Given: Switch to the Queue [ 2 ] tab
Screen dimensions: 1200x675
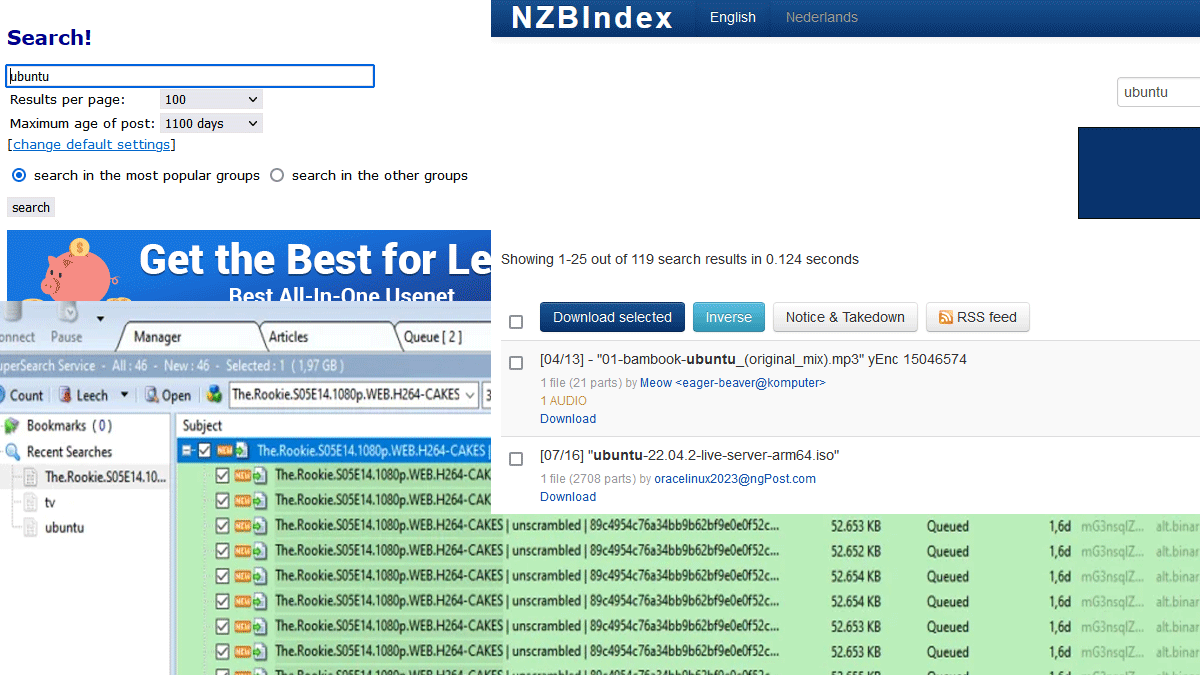Looking at the screenshot, I should pyautogui.click(x=432, y=337).
